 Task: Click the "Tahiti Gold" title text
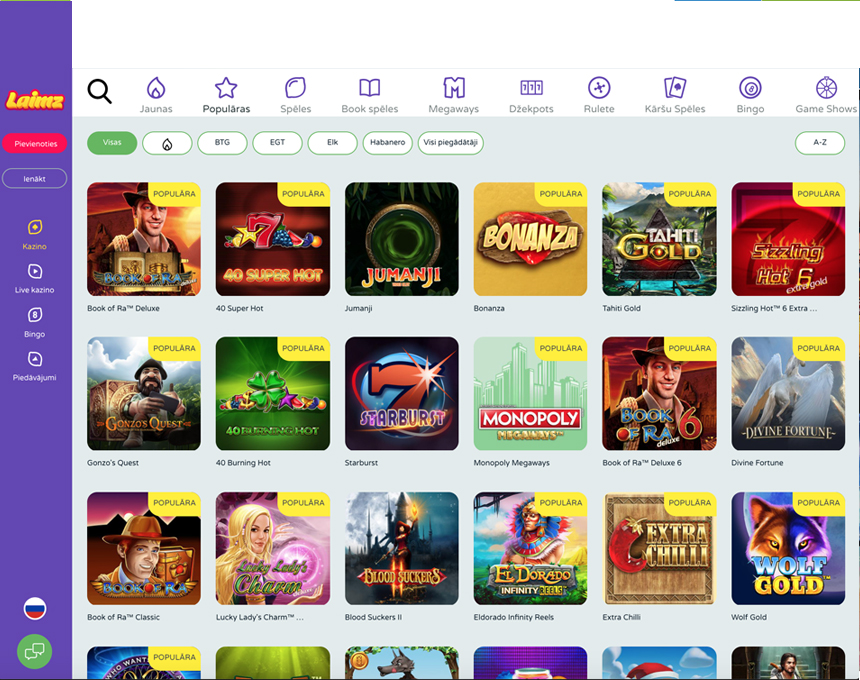(621, 308)
